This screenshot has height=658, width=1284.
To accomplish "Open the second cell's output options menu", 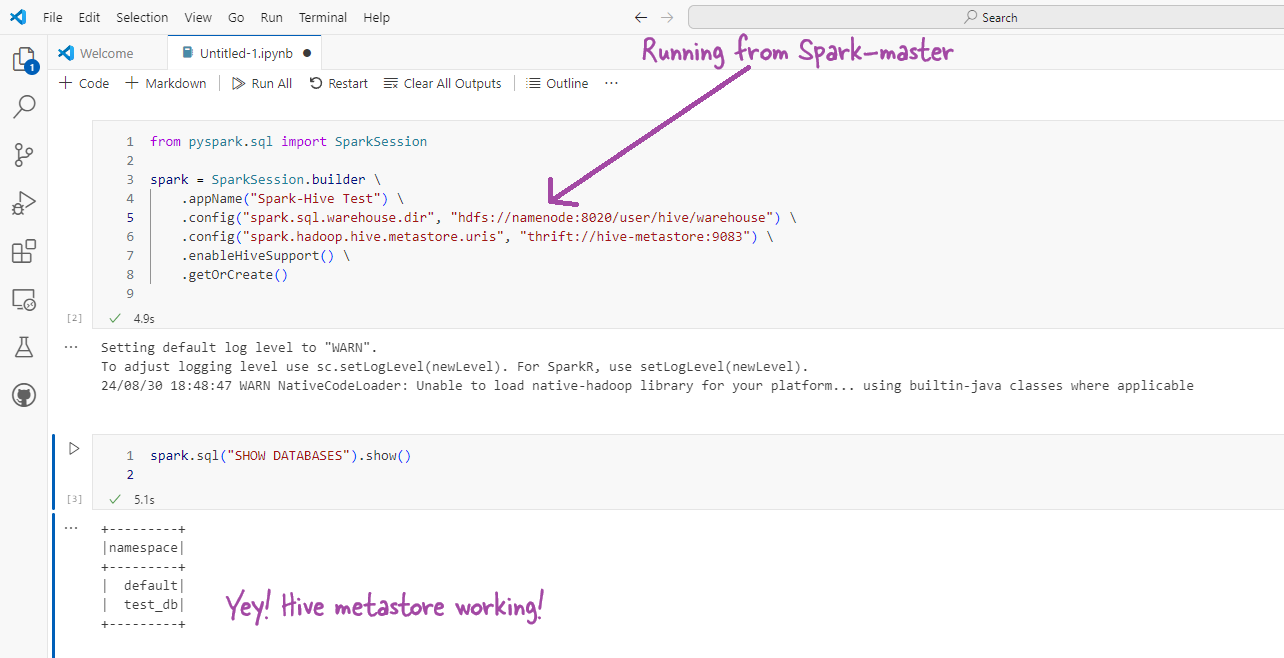I will pos(71,527).
